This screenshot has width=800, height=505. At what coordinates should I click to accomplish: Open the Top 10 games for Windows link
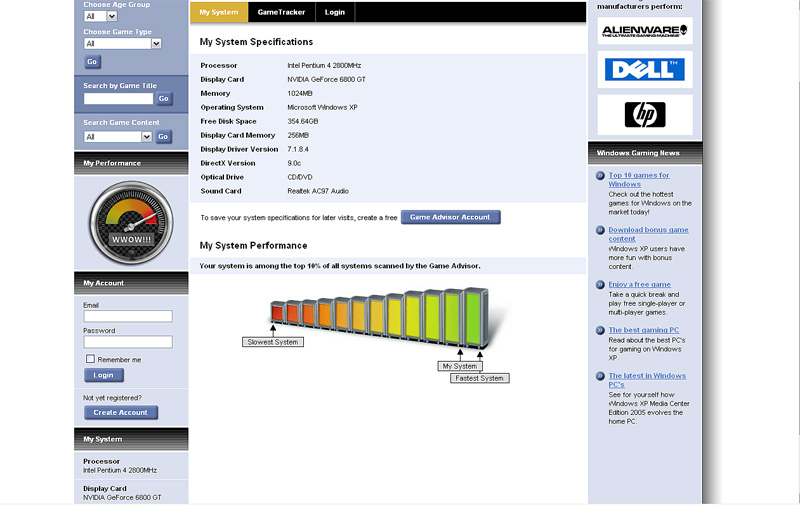pyautogui.click(x=639, y=180)
